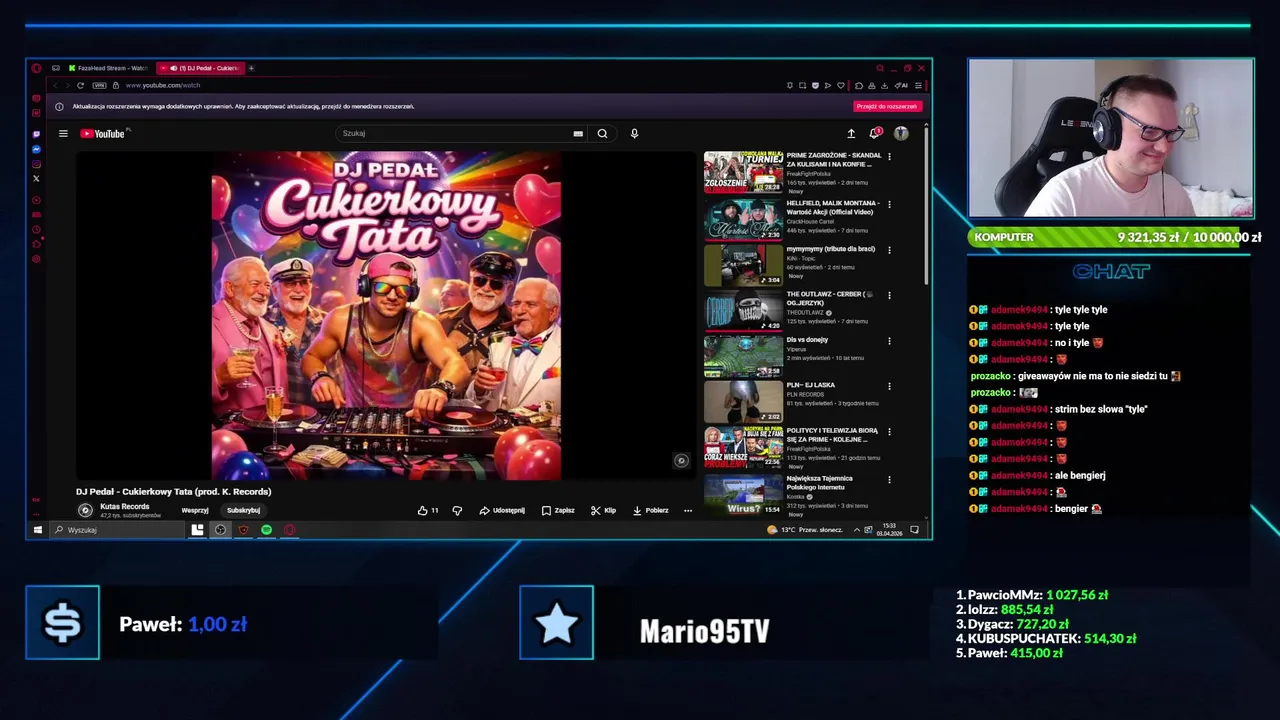
Task: Open the PRIME ZAGROŻONE video thumbnail
Action: tap(743, 172)
